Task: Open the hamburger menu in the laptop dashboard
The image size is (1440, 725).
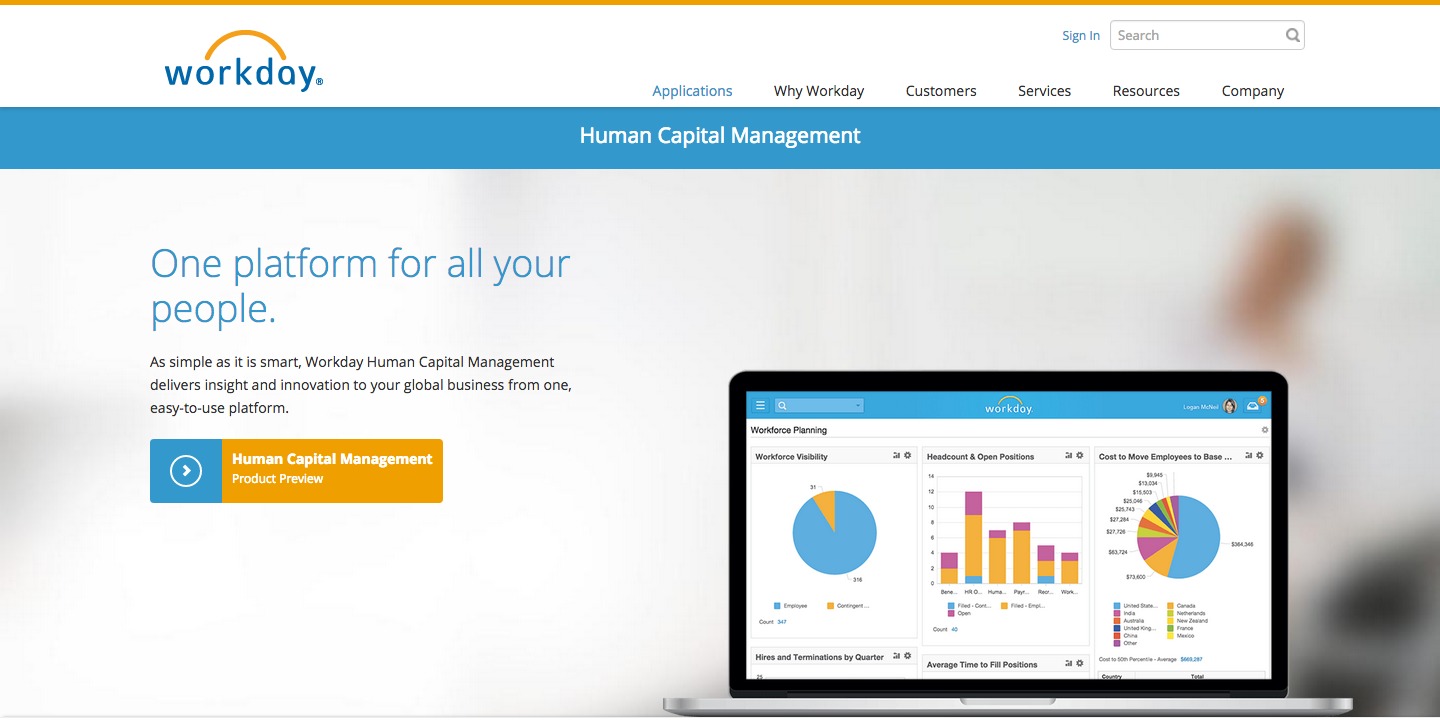Action: click(760, 405)
